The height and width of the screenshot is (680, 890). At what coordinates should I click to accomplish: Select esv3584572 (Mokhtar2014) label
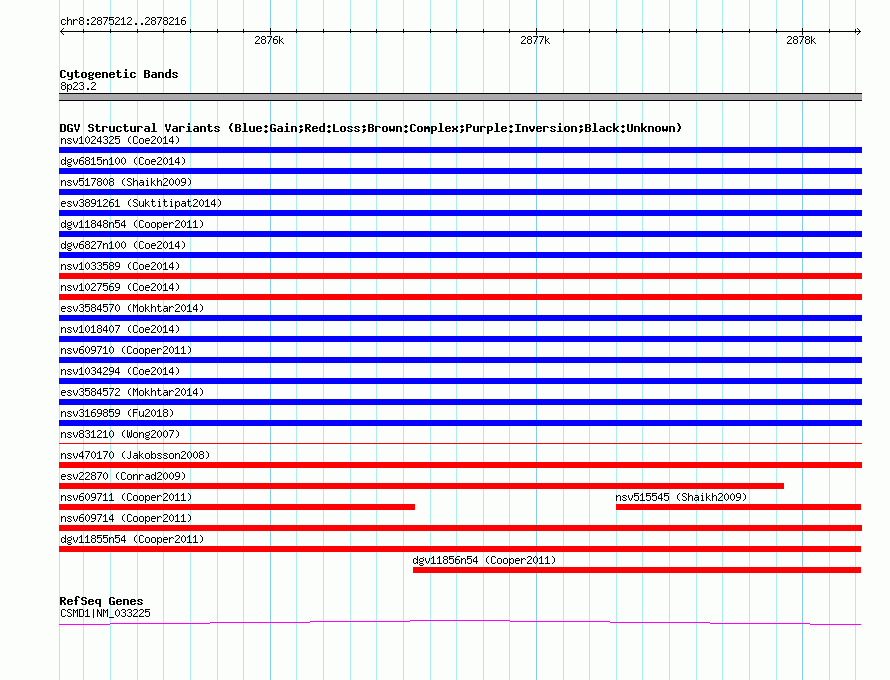[132, 392]
